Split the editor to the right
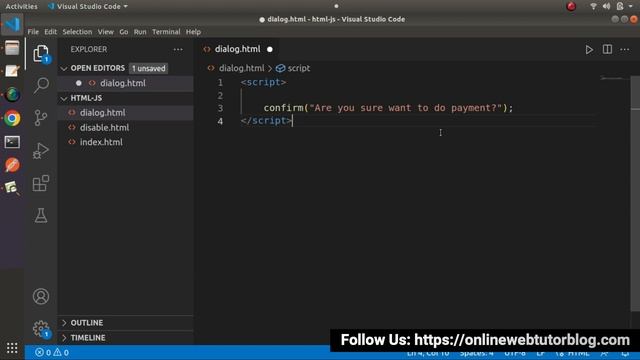640x360 pixels. coord(607,49)
